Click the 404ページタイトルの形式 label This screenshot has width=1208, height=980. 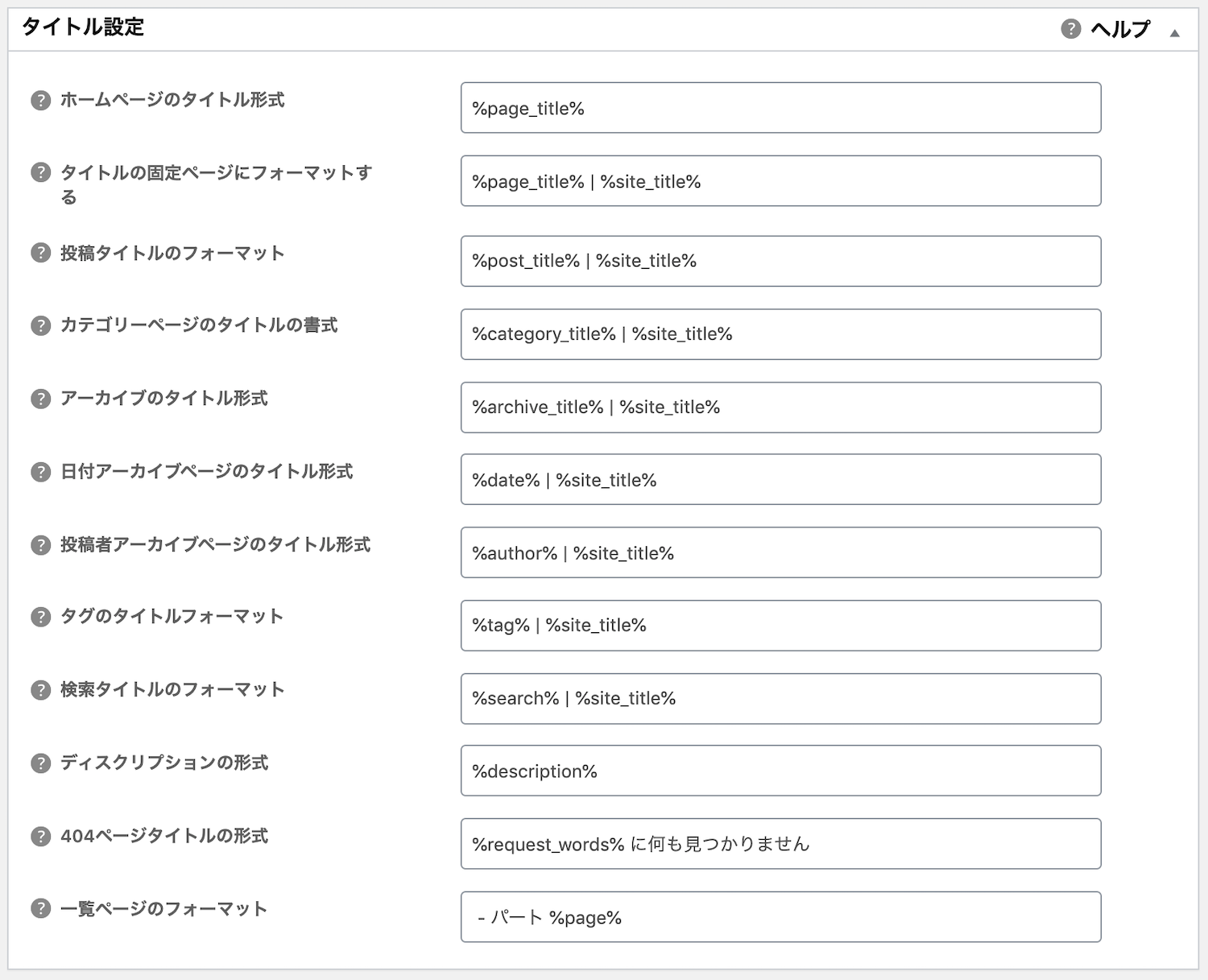click(164, 837)
